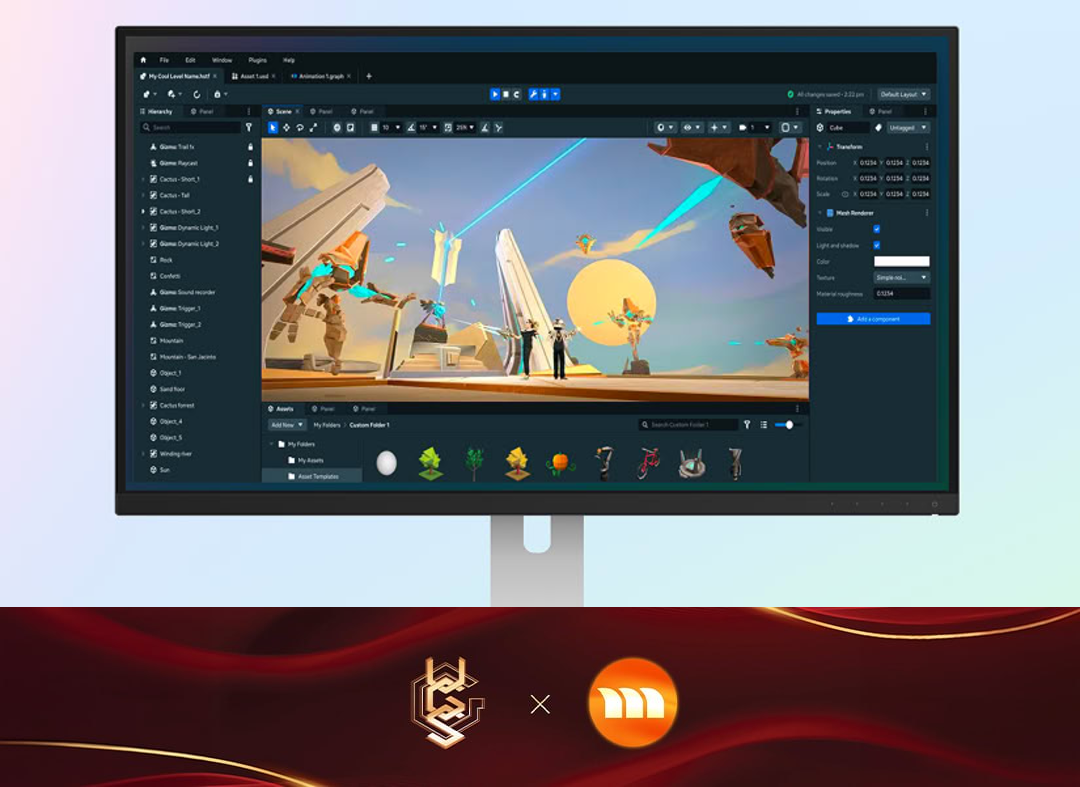Toggle lock on Gizmo: Raycast

[x=250, y=163]
